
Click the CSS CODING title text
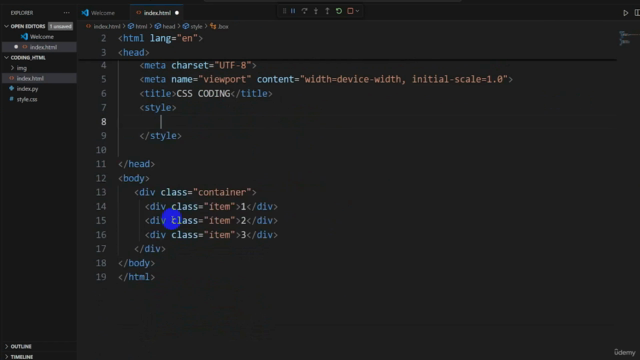click(203, 93)
